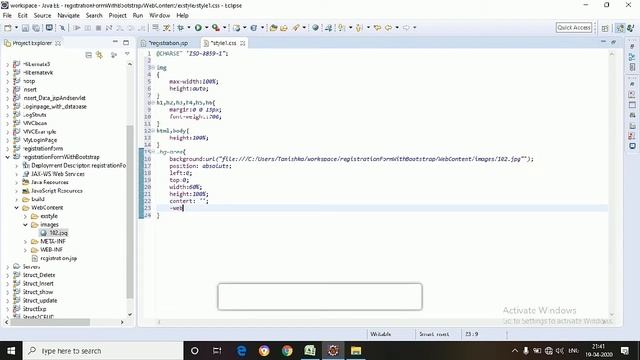Viewport: 640px width, 360px height.
Task: Expand the Struct_Delete project
Action: coord(7,275)
